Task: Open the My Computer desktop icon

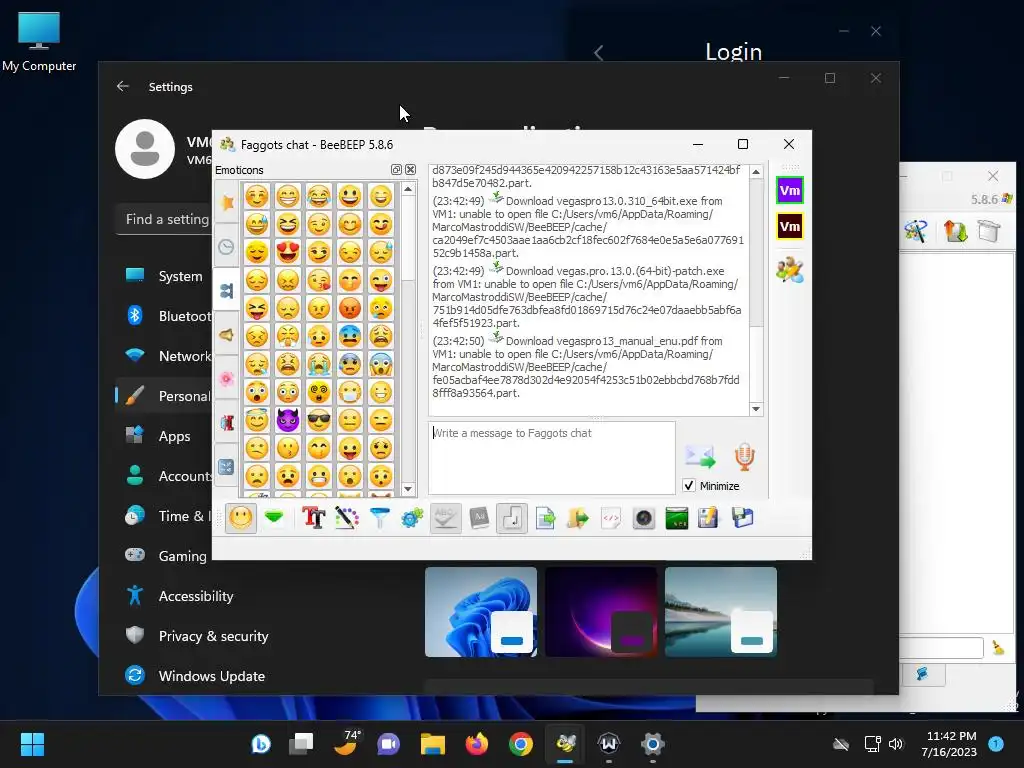Action: point(39,42)
